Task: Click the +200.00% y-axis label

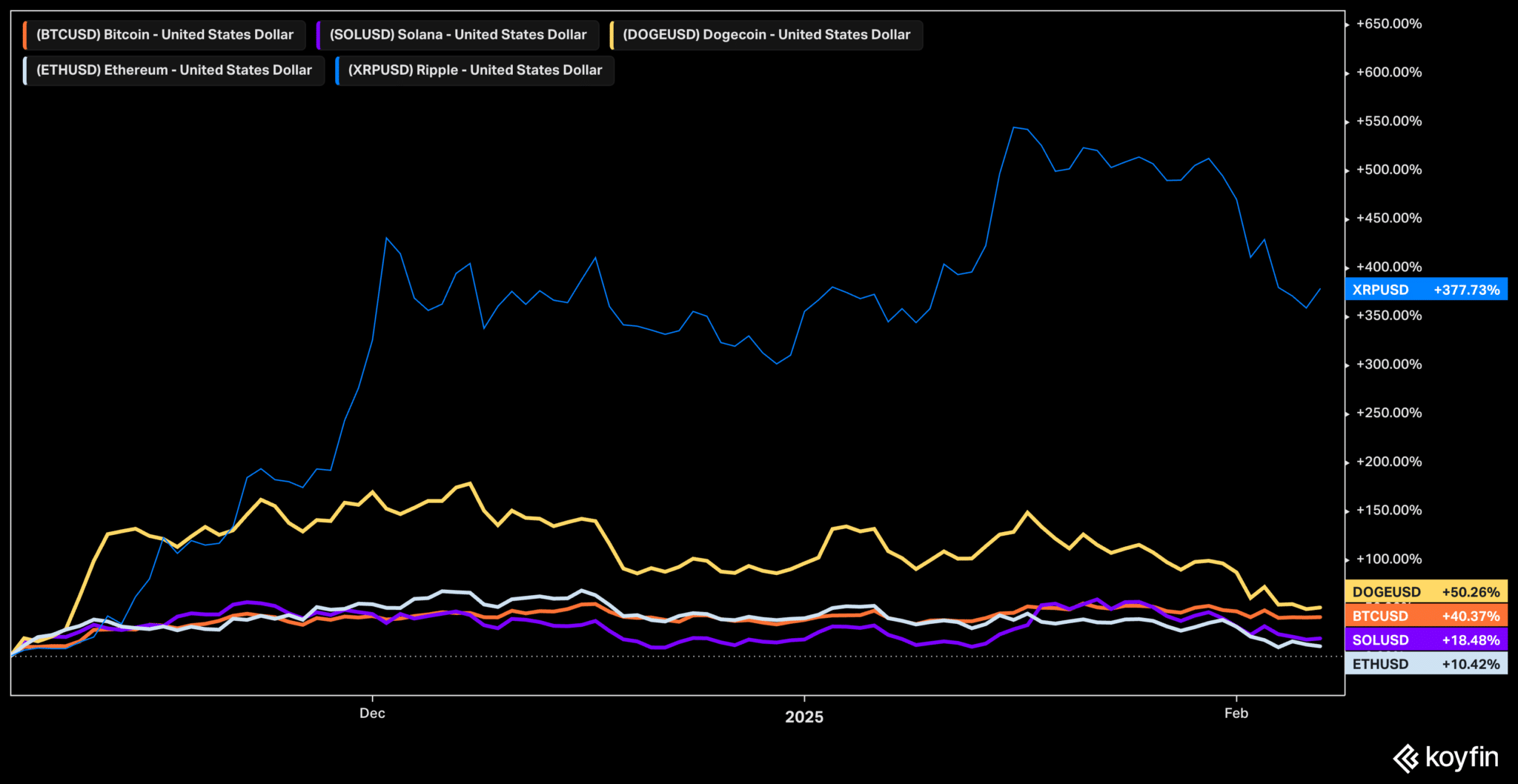Action: coord(1388,462)
